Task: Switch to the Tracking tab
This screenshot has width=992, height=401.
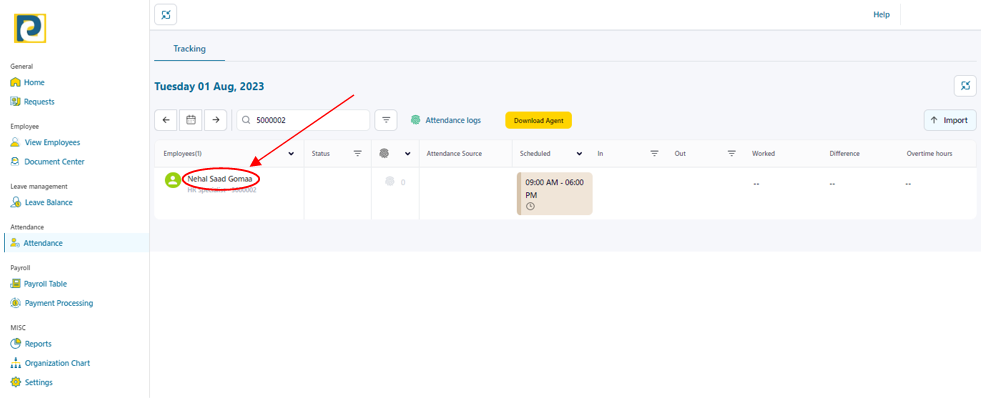Action: point(189,48)
